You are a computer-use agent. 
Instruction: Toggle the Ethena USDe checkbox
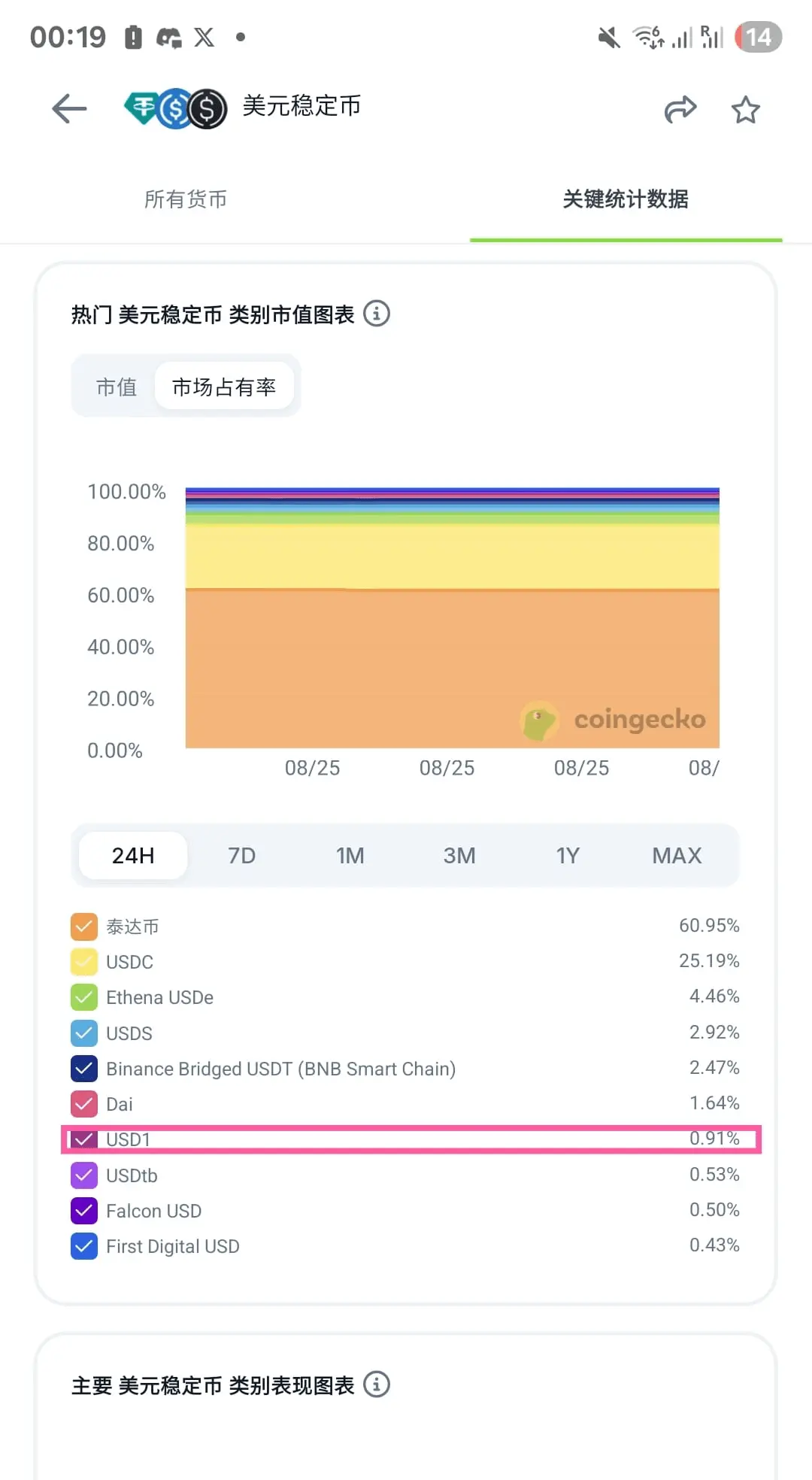[x=84, y=997]
